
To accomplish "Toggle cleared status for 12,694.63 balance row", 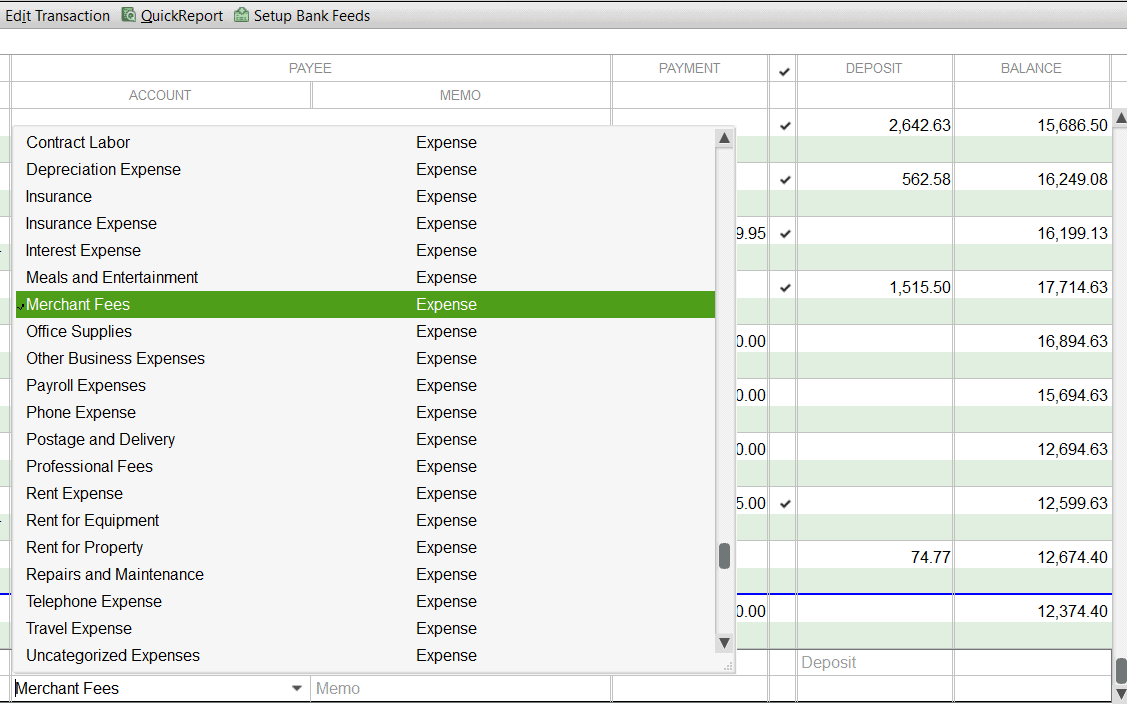I will click(x=783, y=449).
